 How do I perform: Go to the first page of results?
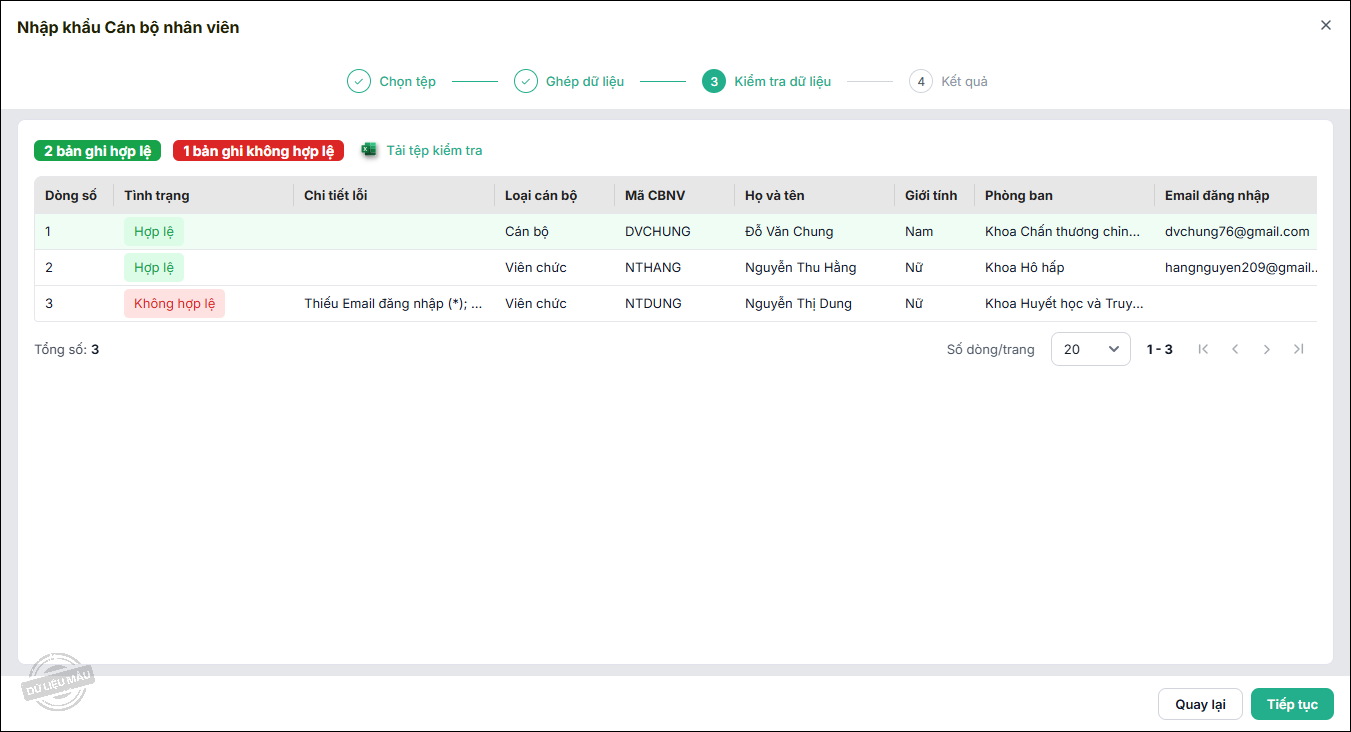[x=1203, y=349]
